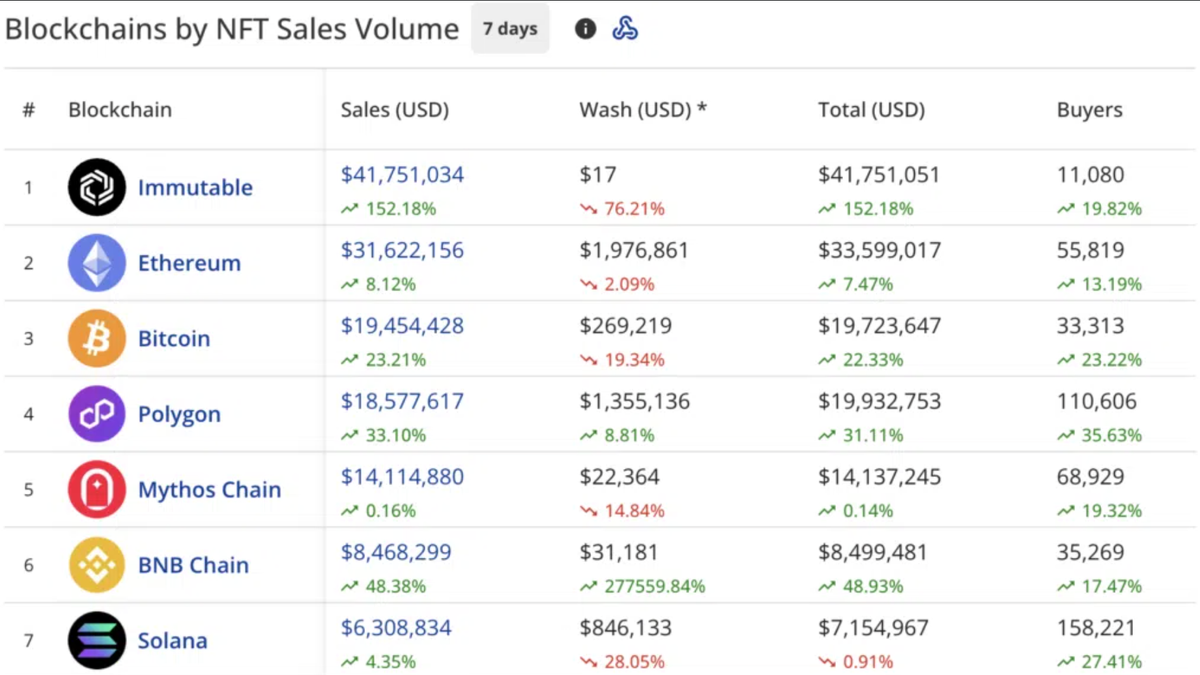Select the wash value $1,976,861

[x=634, y=250]
